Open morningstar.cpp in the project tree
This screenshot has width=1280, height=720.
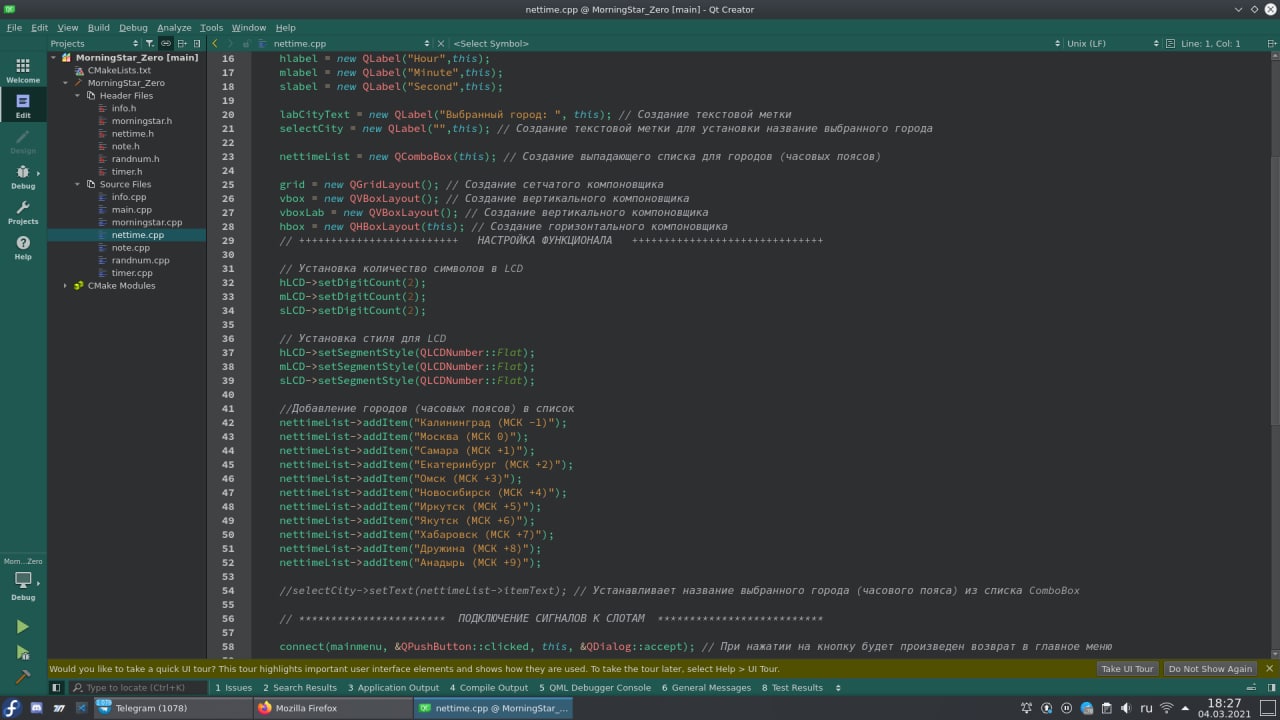[146, 222]
